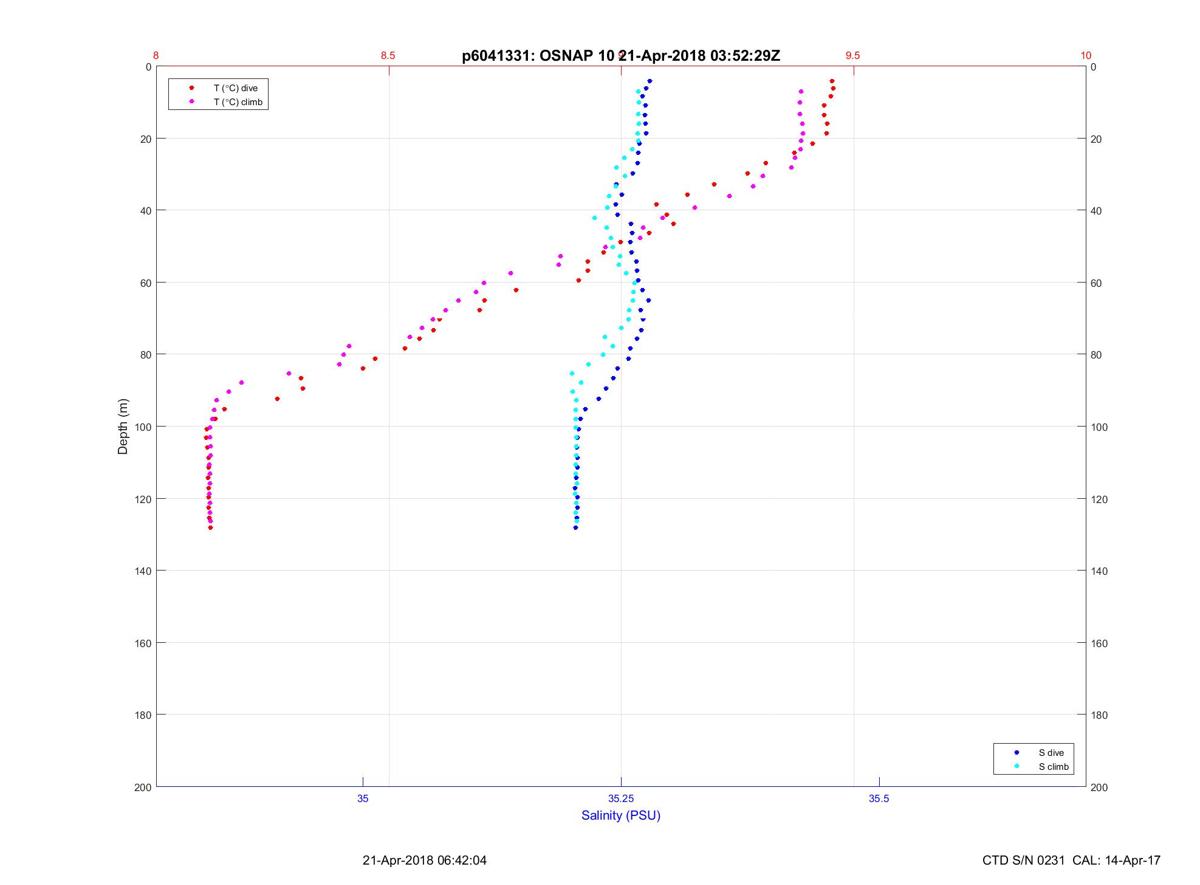Click the cyan dot marker in salinity legend
Viewport: 1200px width, 885px height.
click(1016, 766)
